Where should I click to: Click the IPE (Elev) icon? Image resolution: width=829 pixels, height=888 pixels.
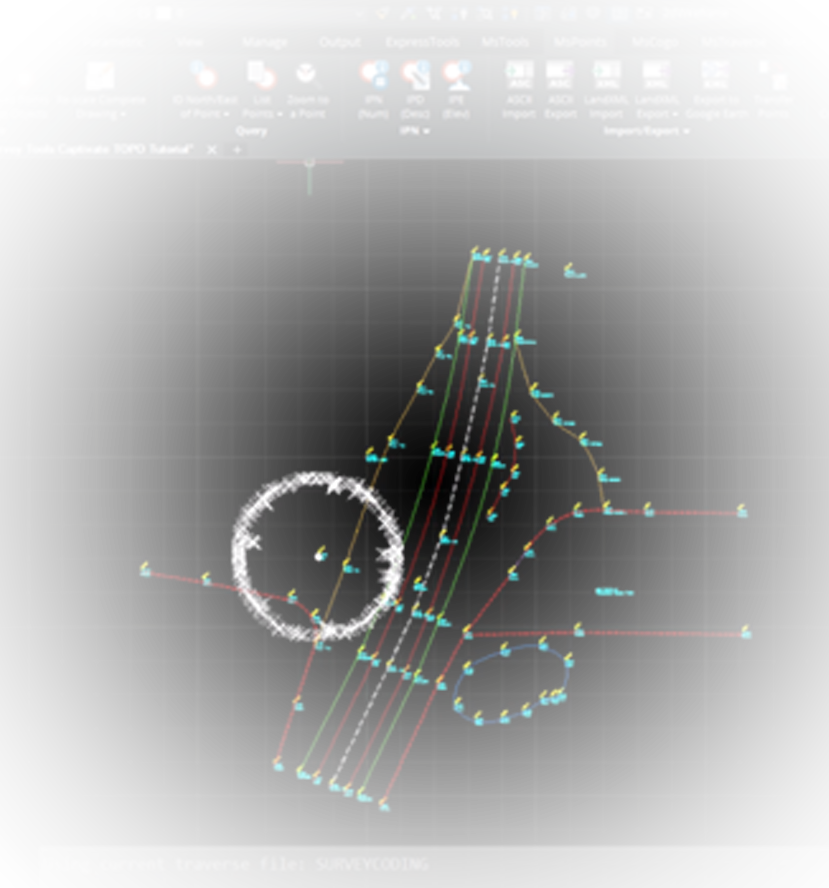pyautogui.click(x=456, y=76)
